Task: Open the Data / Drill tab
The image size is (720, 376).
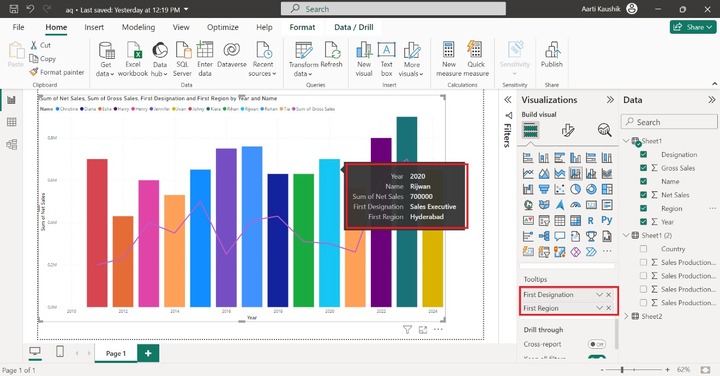Action: click(x=354, y=27)
